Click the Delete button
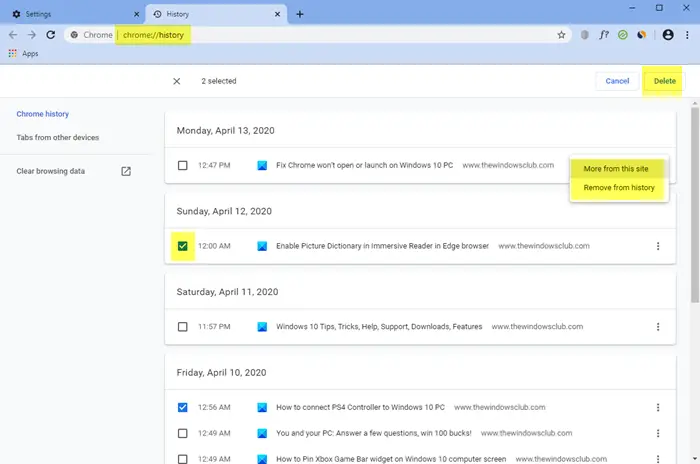700x464 pixels. [664, 81]
